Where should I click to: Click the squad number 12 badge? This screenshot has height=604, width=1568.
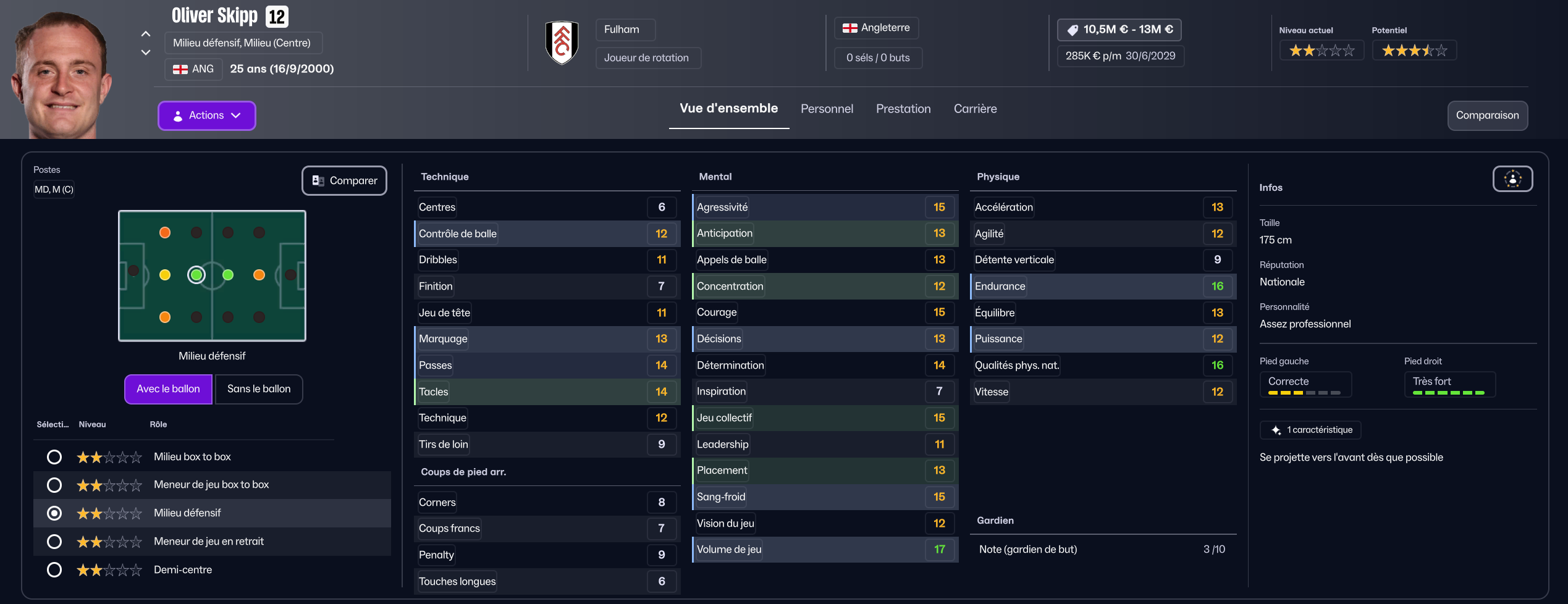pyautogui.click(x=277, y=17)
